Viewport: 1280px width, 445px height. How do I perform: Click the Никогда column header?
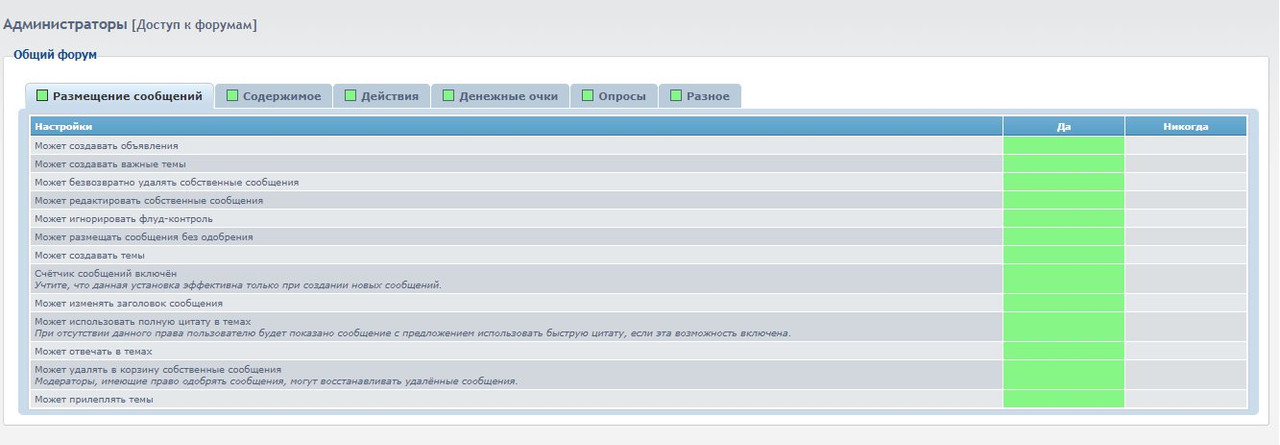(x=1186, y=126)
